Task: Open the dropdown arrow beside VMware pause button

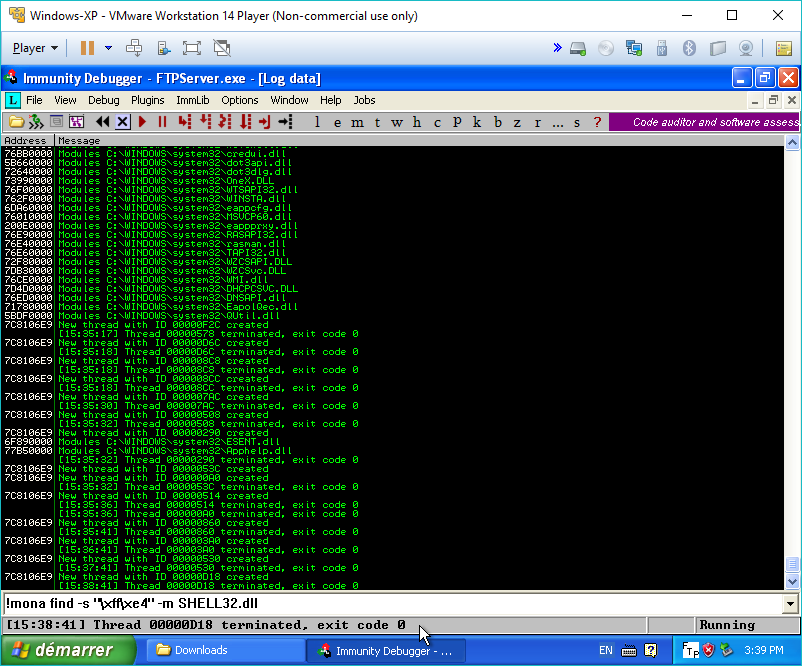Action: tap(108, 48)
